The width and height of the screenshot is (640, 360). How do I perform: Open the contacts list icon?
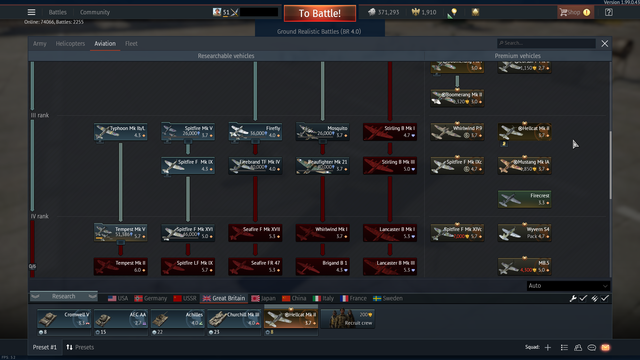click(x=564, y=347)
